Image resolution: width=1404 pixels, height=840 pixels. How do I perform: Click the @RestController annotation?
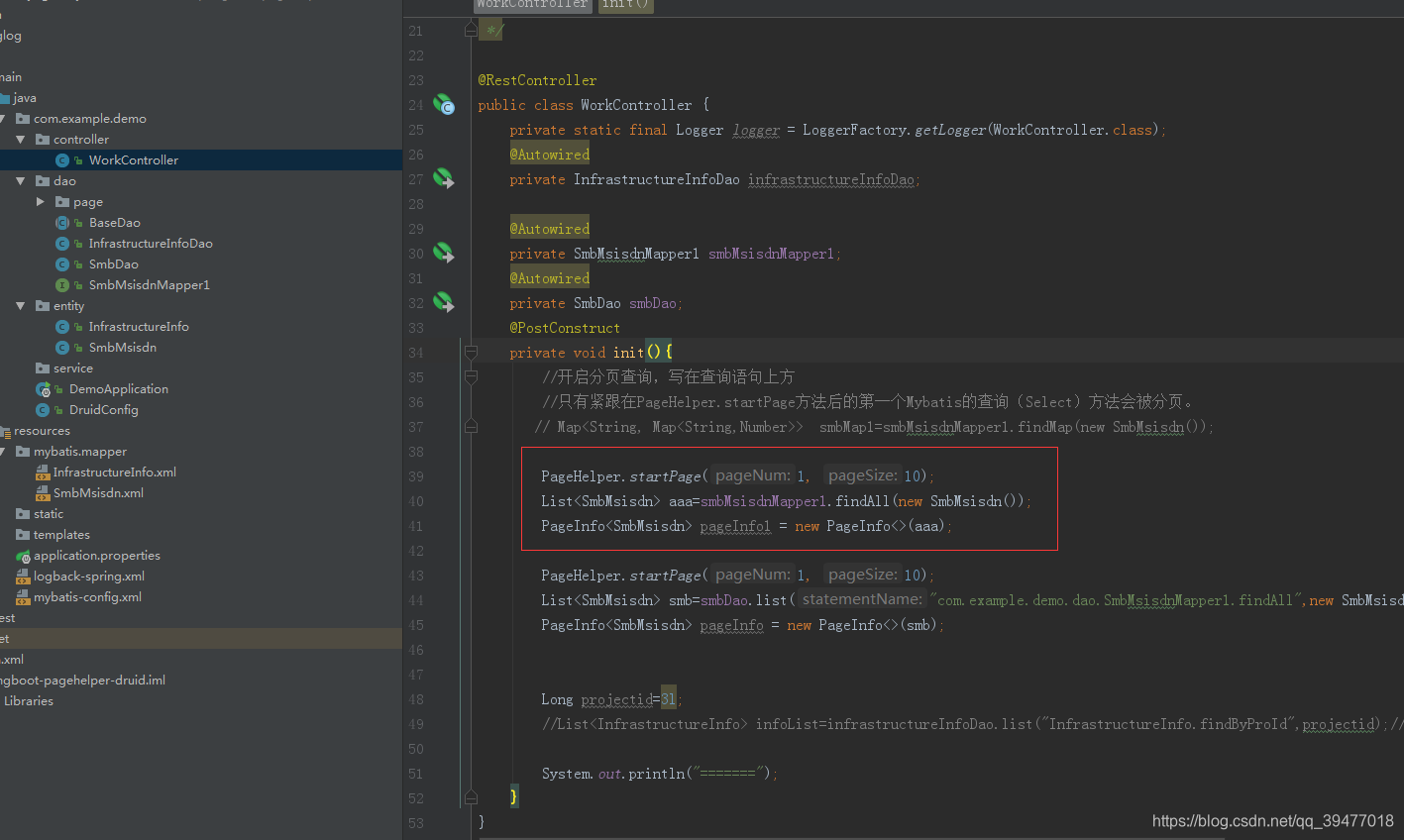(x=537, y=80)
